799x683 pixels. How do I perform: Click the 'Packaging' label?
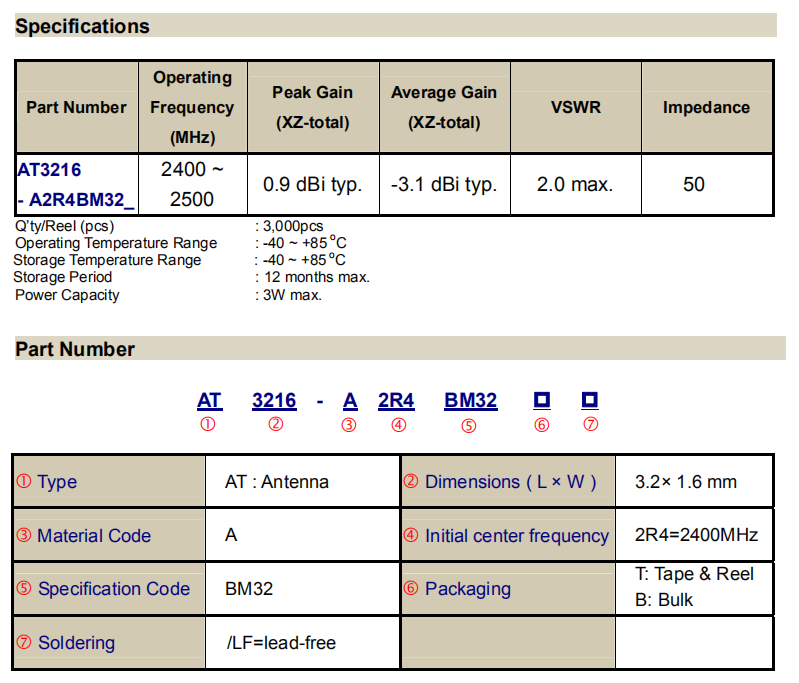[x=468, y=589]
